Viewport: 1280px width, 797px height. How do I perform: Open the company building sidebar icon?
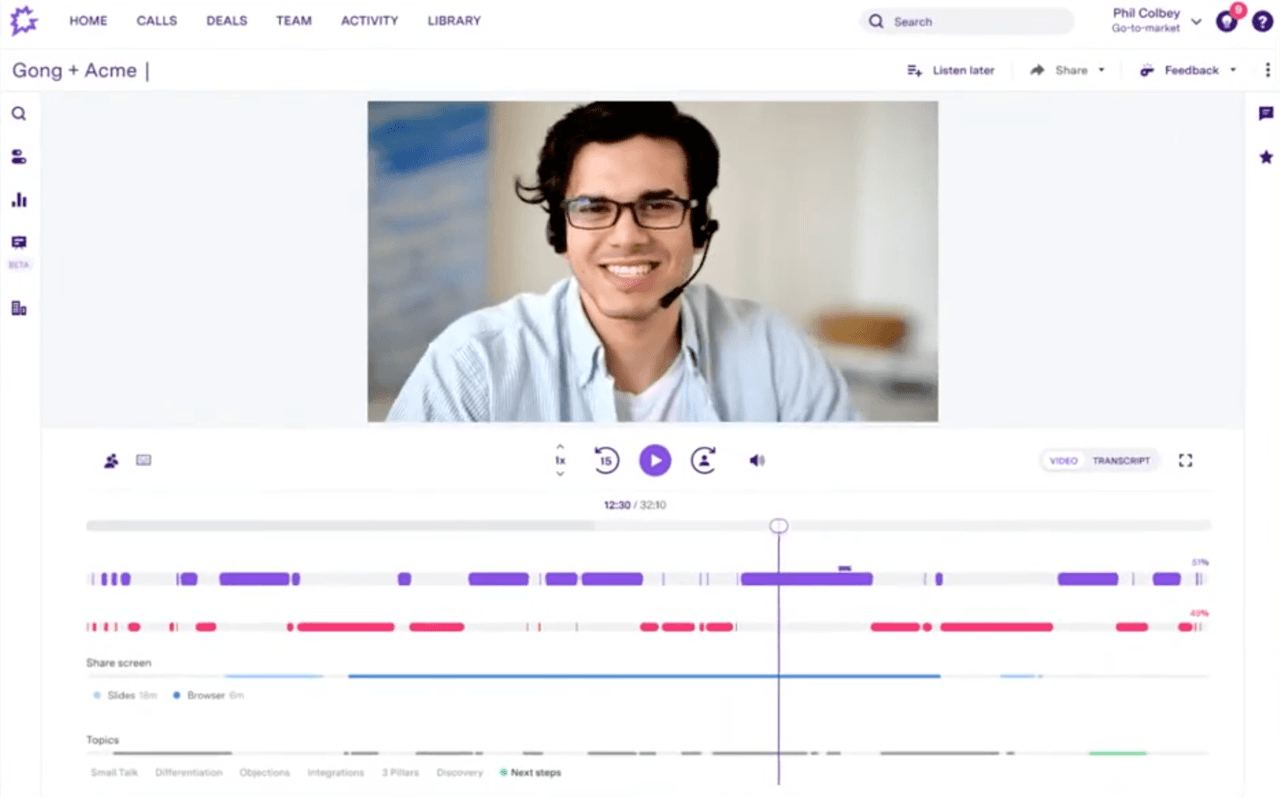click(19, 308)
